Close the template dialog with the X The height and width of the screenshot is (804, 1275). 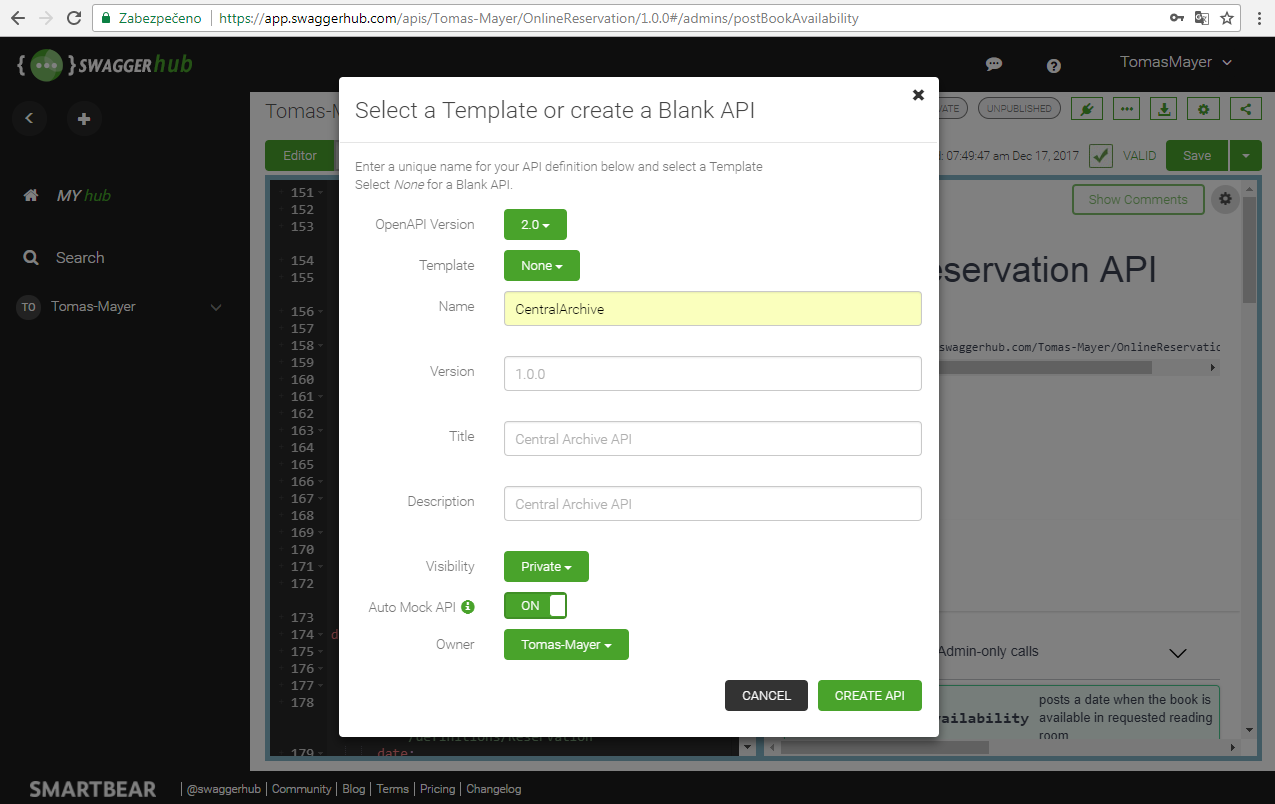(918, 95)
